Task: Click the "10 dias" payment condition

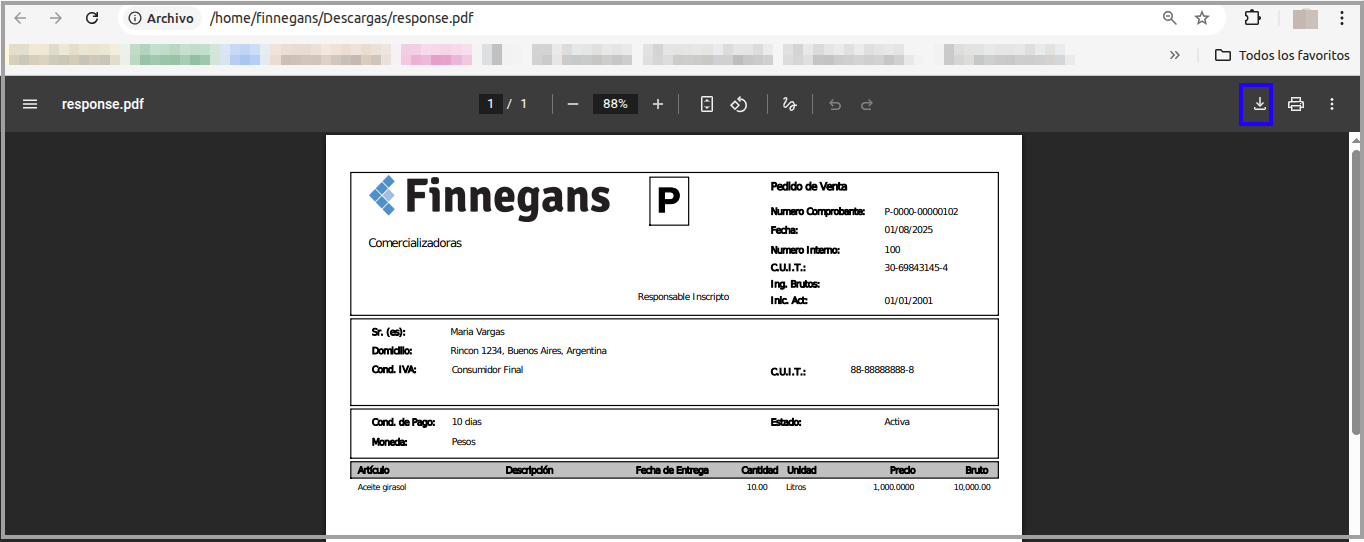Action: (466, 422)
